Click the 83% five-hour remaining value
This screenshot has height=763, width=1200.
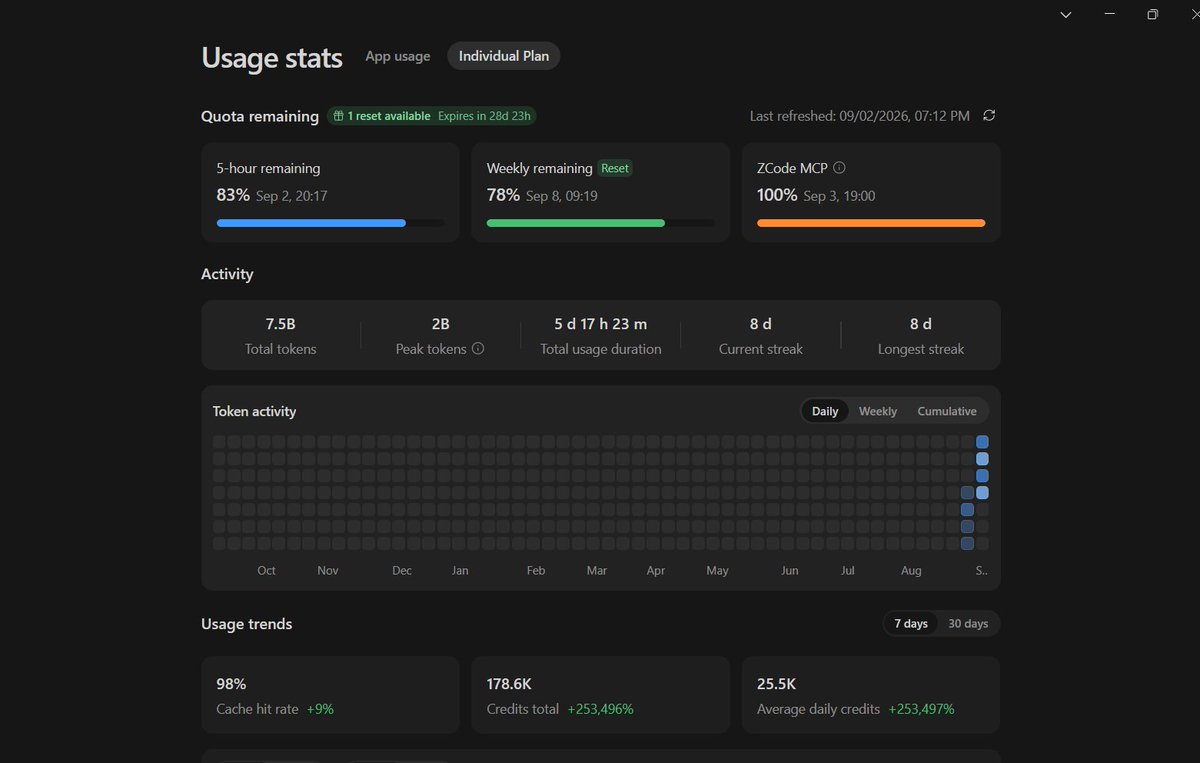tap(233, 195)
